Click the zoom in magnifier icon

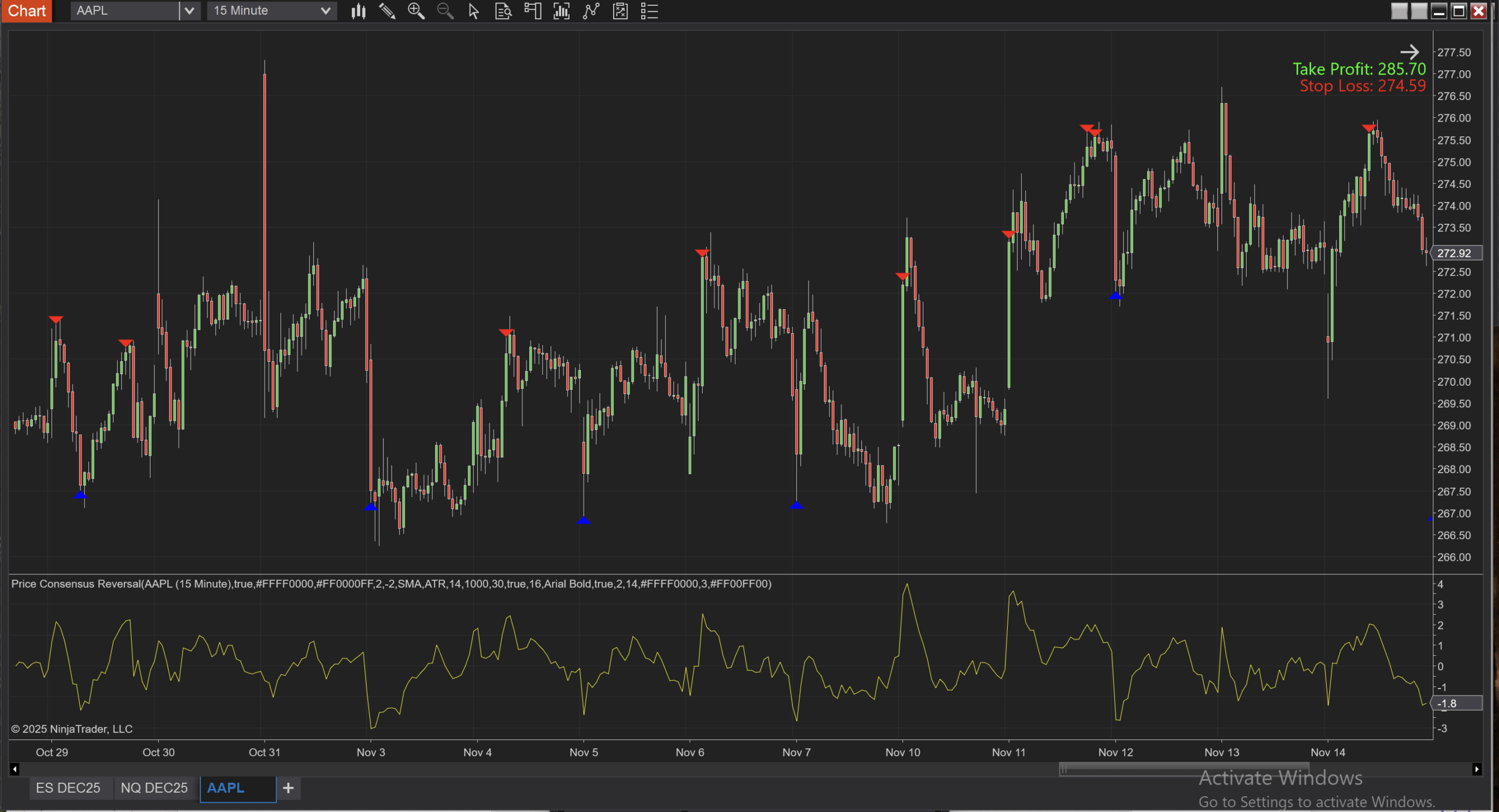(x=416, y=11)
